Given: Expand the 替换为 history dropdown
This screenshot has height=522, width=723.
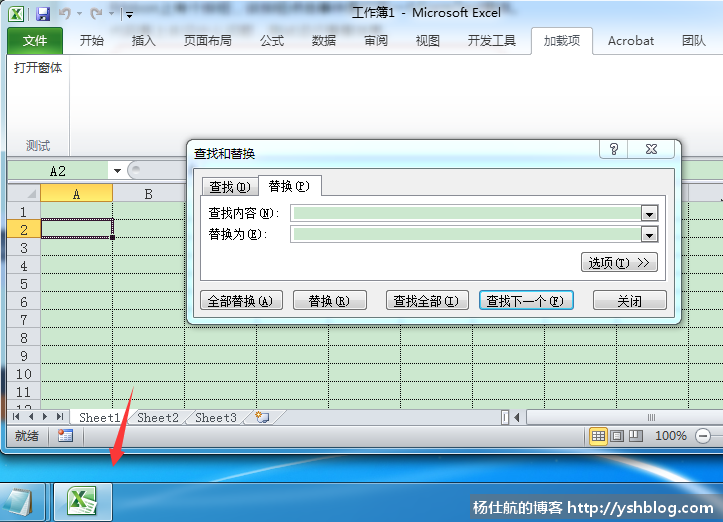Looking at the screenshot, I should (649, 235).
